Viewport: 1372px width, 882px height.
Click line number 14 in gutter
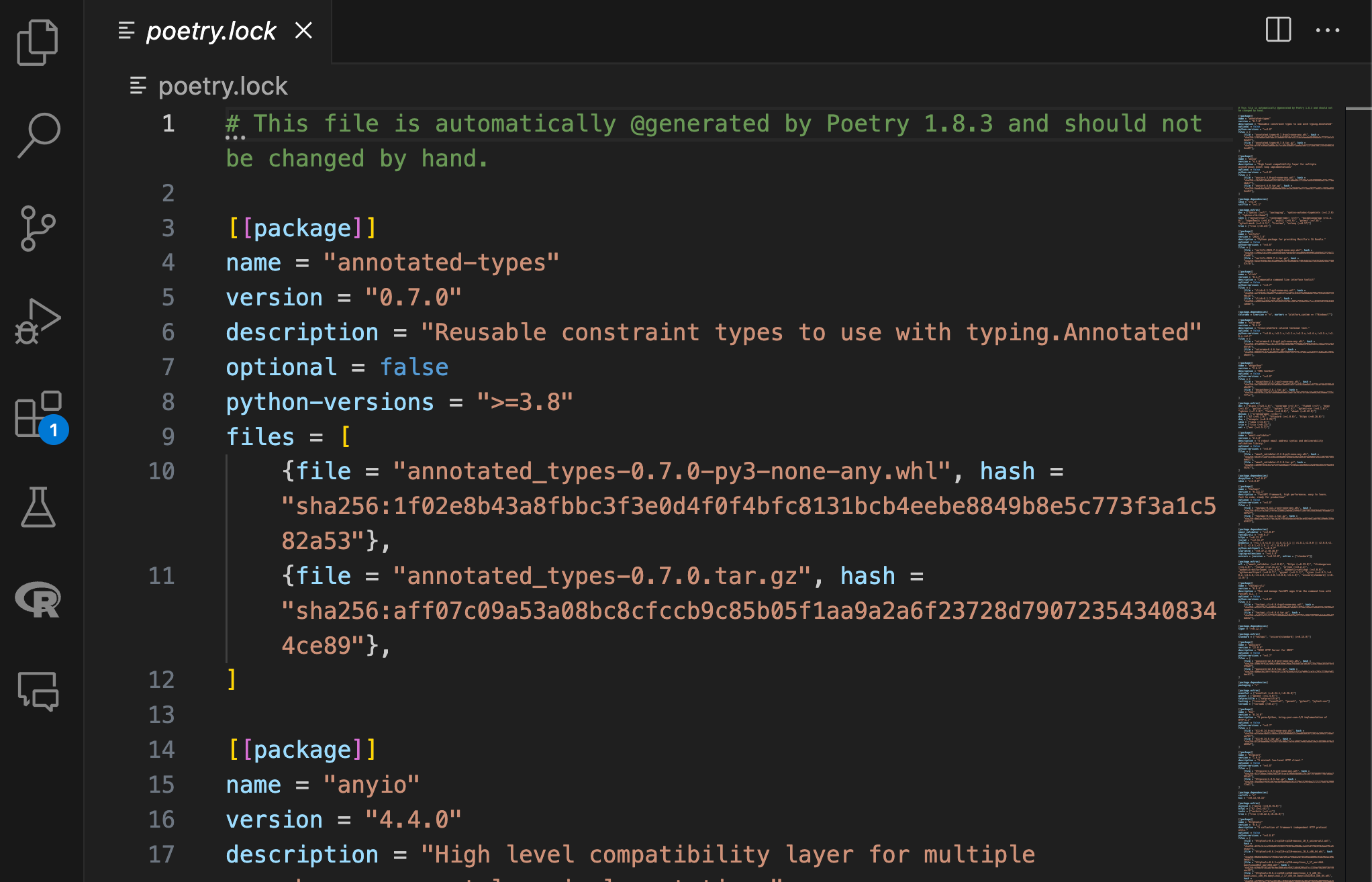[x=161, y=750]
